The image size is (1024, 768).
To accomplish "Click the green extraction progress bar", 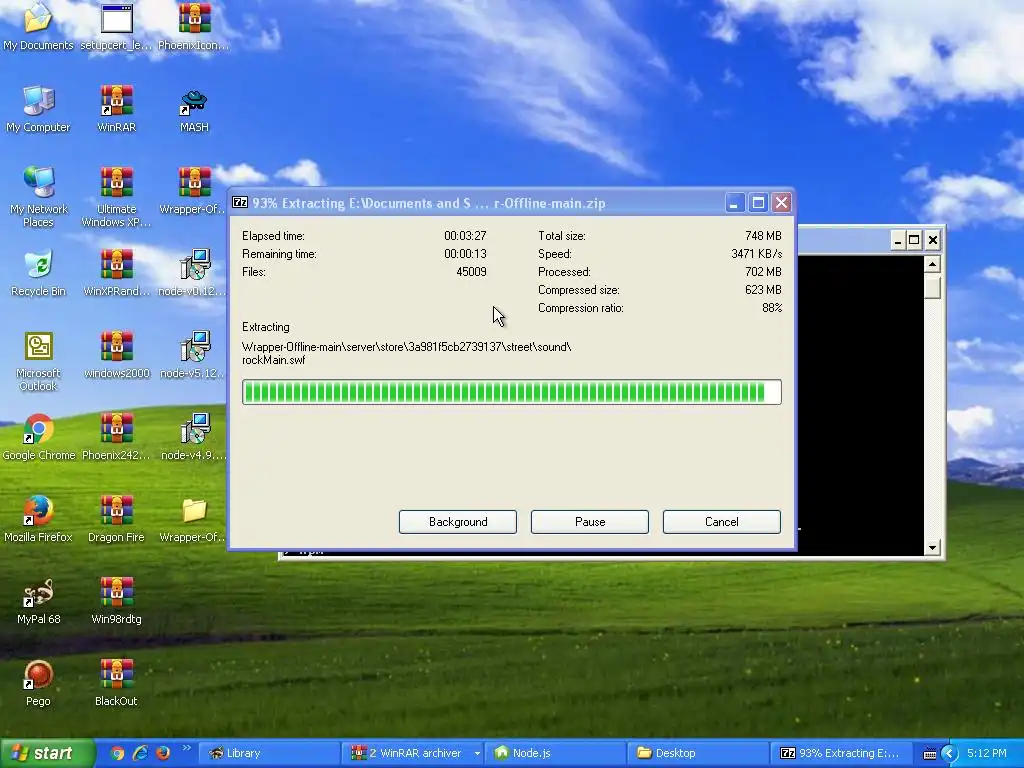I will [511, 392].
